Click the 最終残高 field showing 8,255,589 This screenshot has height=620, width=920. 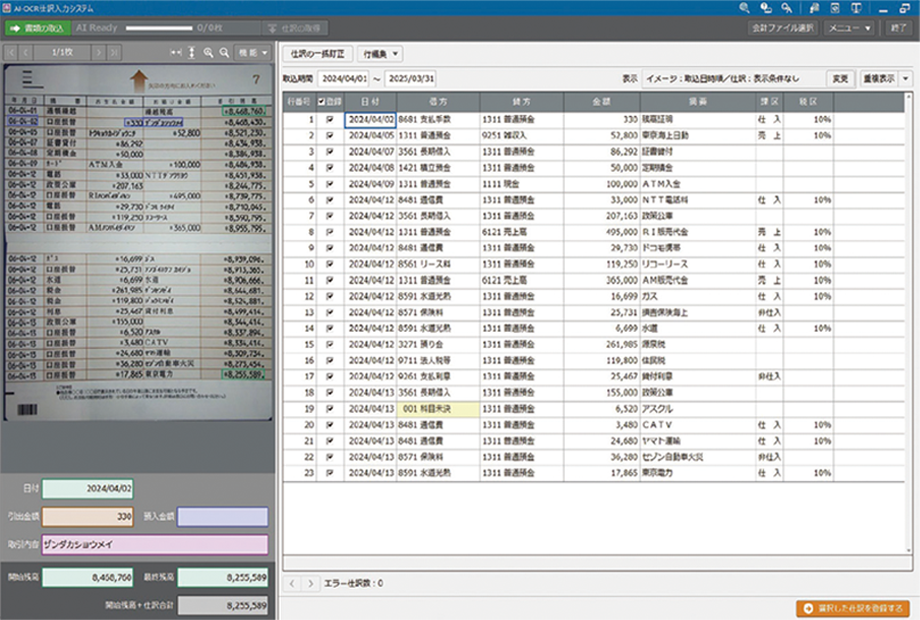223,578
